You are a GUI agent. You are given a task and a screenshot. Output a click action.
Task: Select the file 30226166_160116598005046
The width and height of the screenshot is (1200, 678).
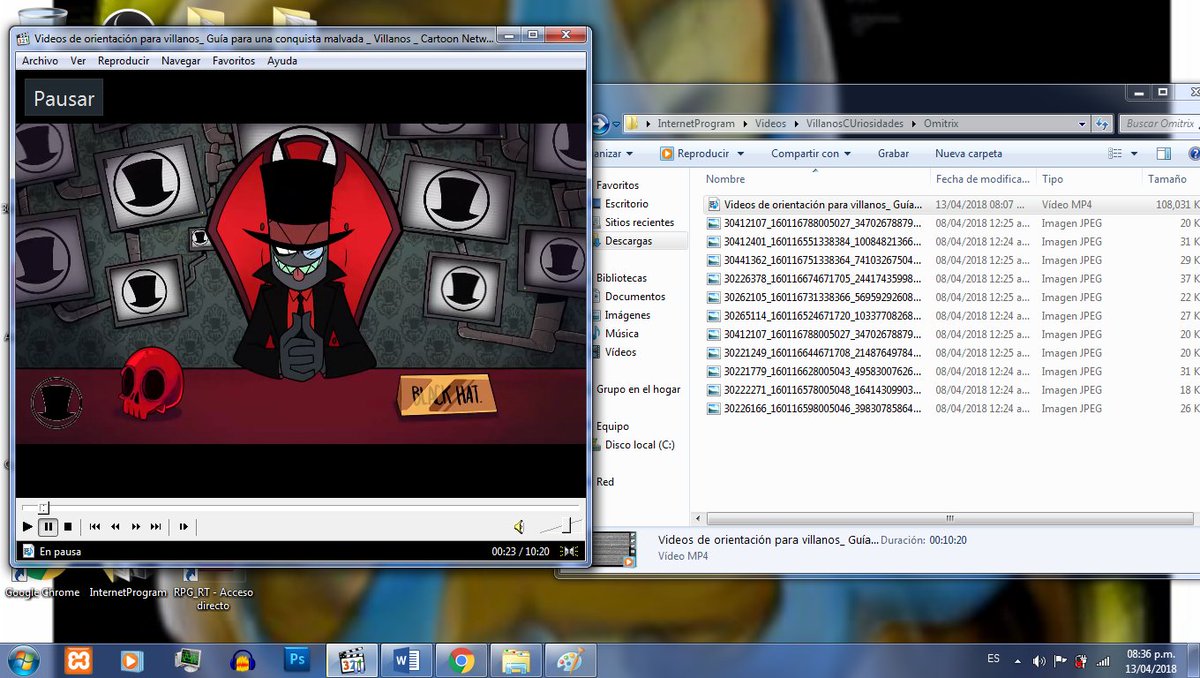950,408
